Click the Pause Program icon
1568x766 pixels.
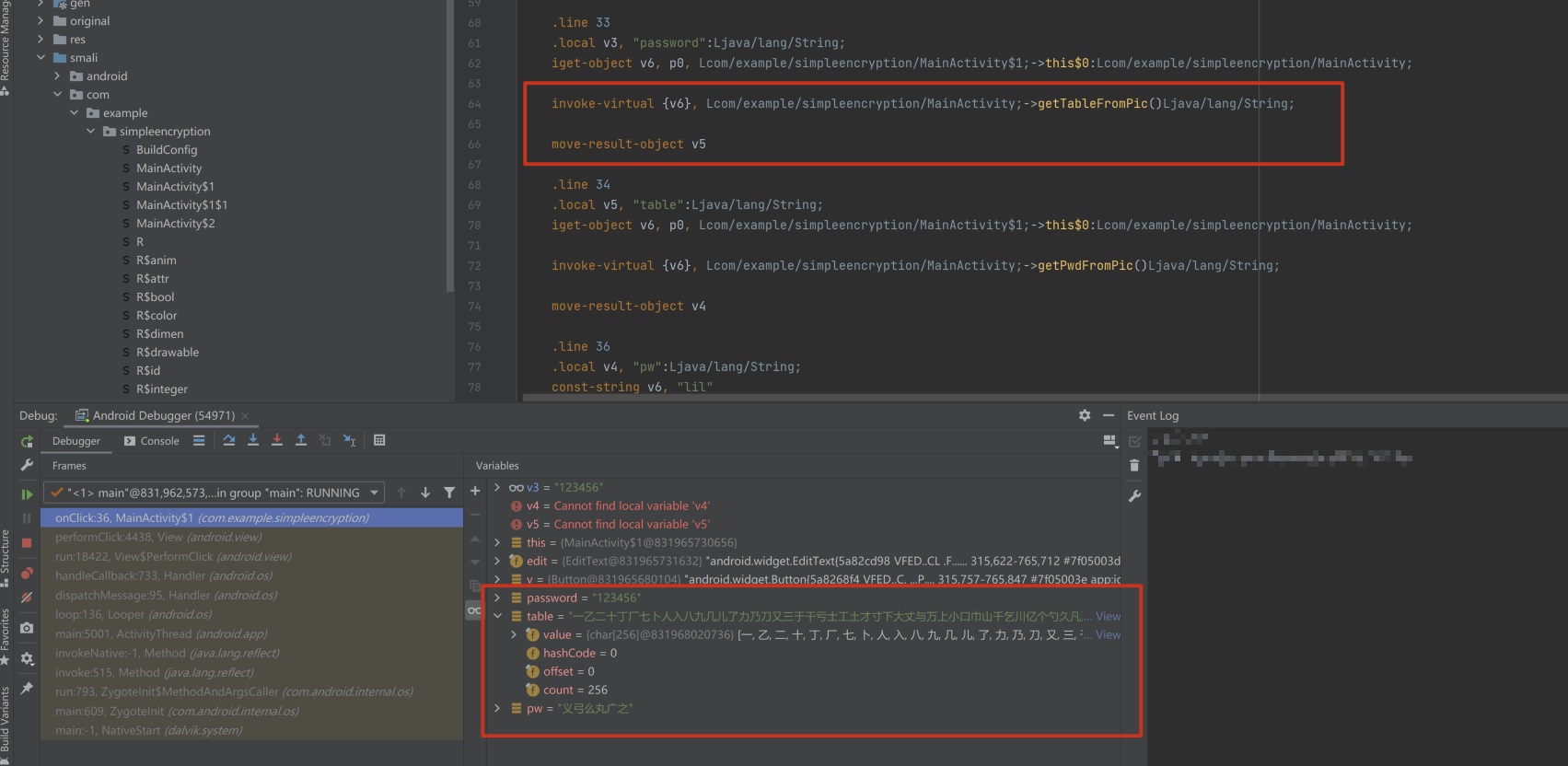pos(27,518)
